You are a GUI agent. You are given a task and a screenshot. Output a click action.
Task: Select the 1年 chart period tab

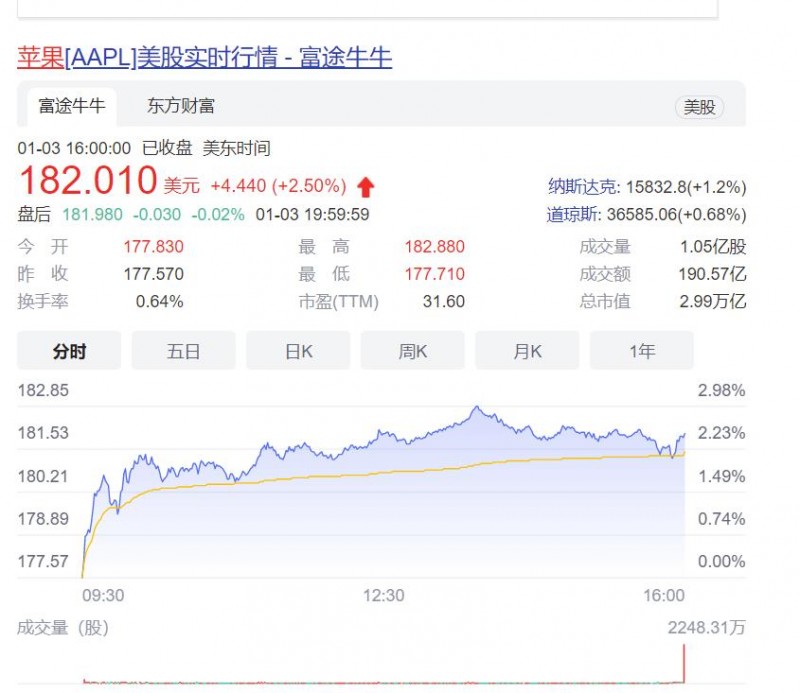coord(642,351)
